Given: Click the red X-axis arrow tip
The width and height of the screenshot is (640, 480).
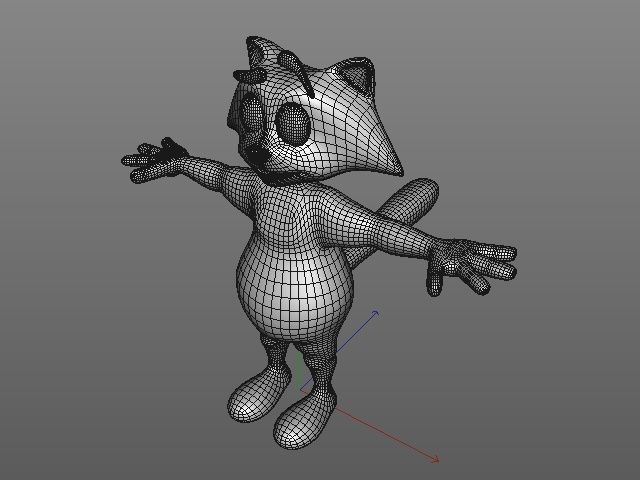Looking at the screenshot, I should 436,460.
